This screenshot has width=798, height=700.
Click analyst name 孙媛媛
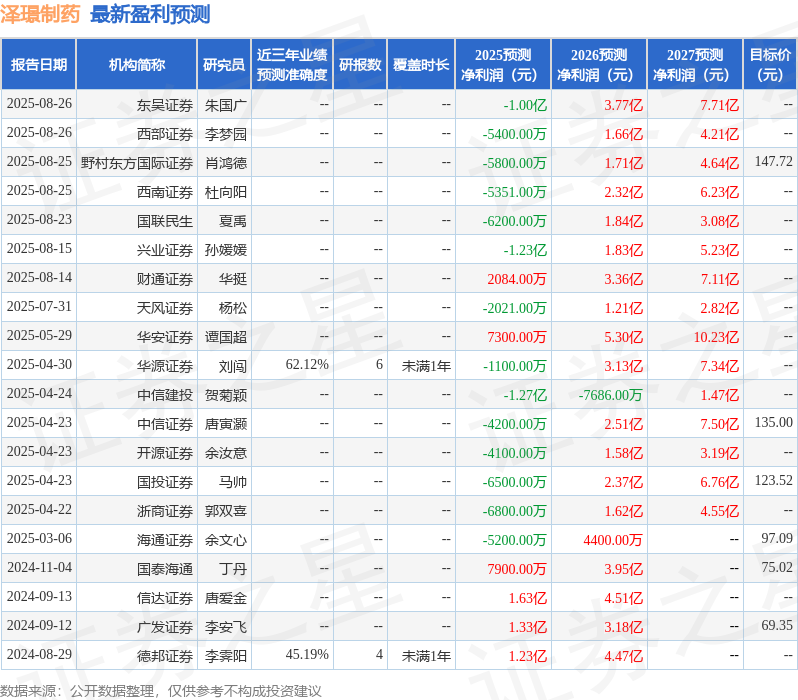click(225, 250)
